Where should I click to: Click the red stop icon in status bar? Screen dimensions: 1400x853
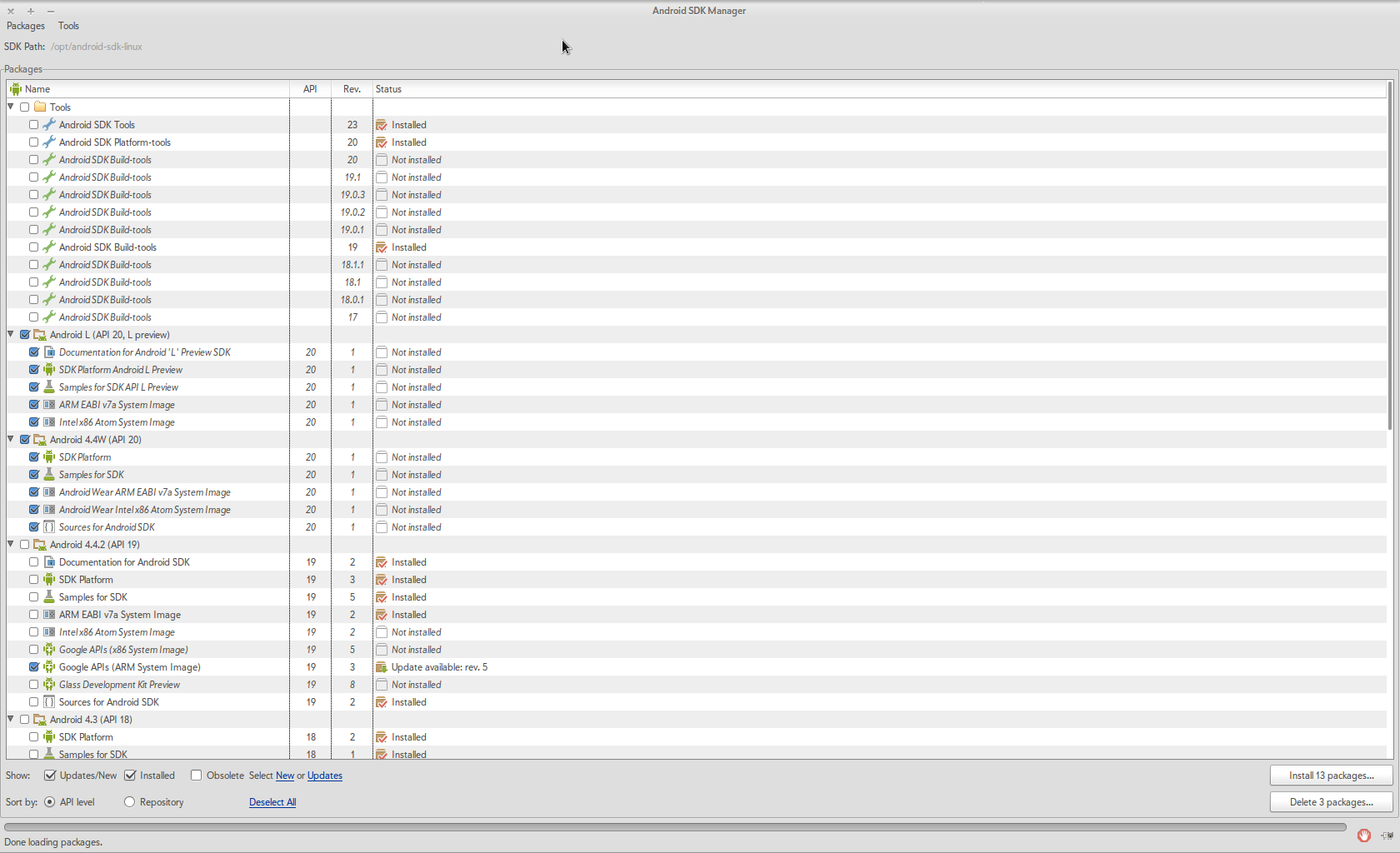(1363, 836)
